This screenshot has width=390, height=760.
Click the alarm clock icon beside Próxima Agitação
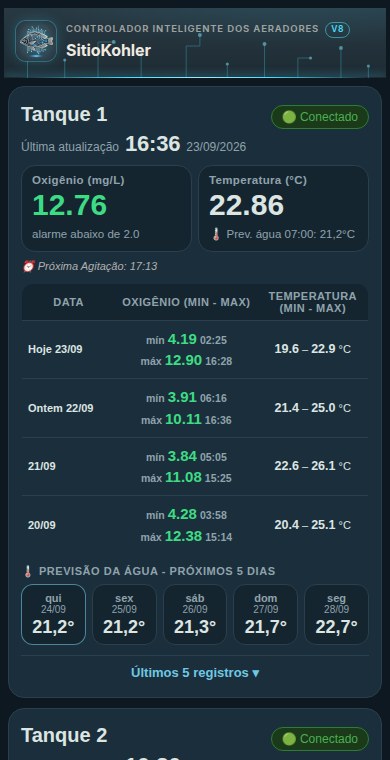tap(28, 266)
